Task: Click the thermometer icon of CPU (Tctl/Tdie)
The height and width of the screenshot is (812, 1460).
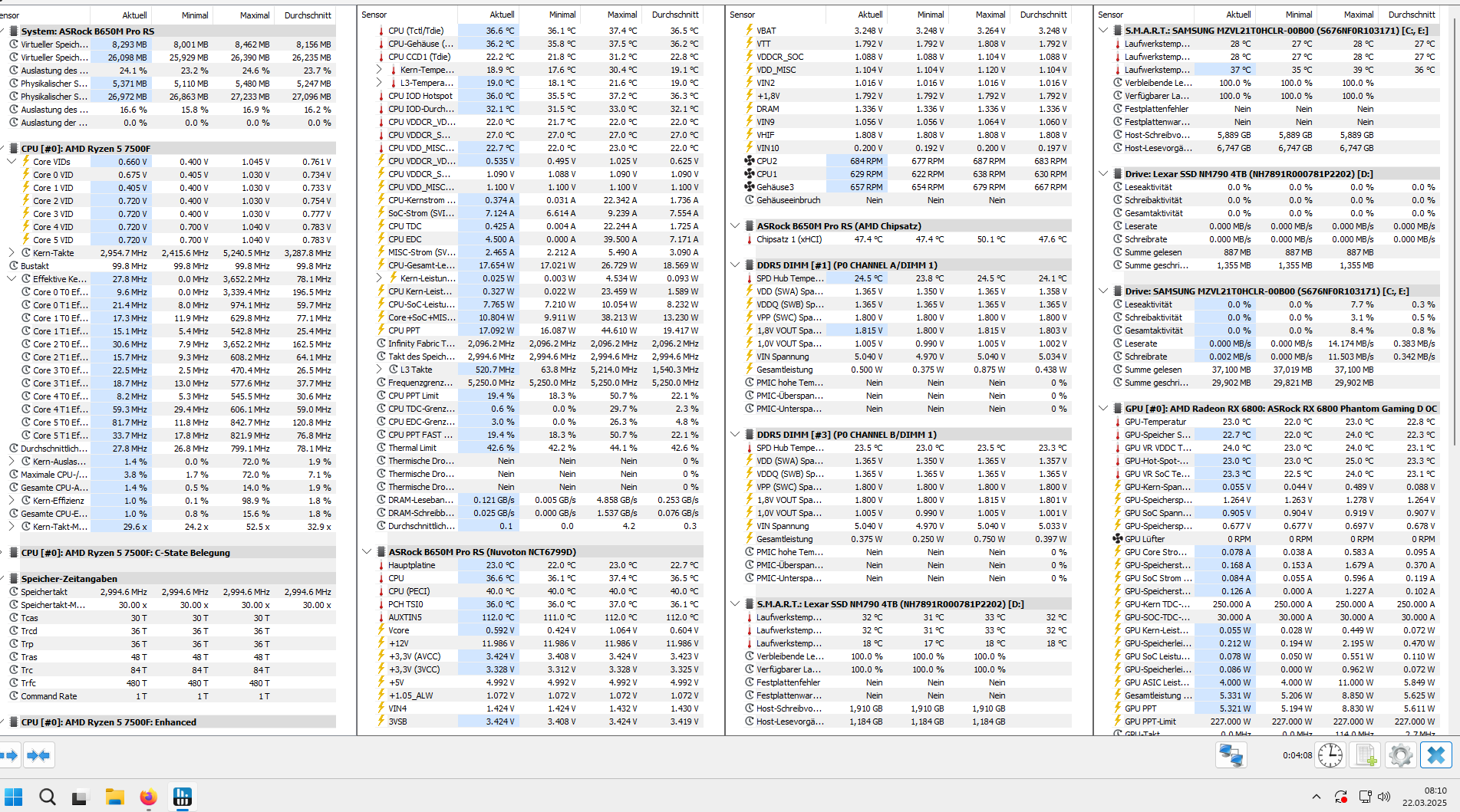Action: pyautogui.click(x=381, y=31)
